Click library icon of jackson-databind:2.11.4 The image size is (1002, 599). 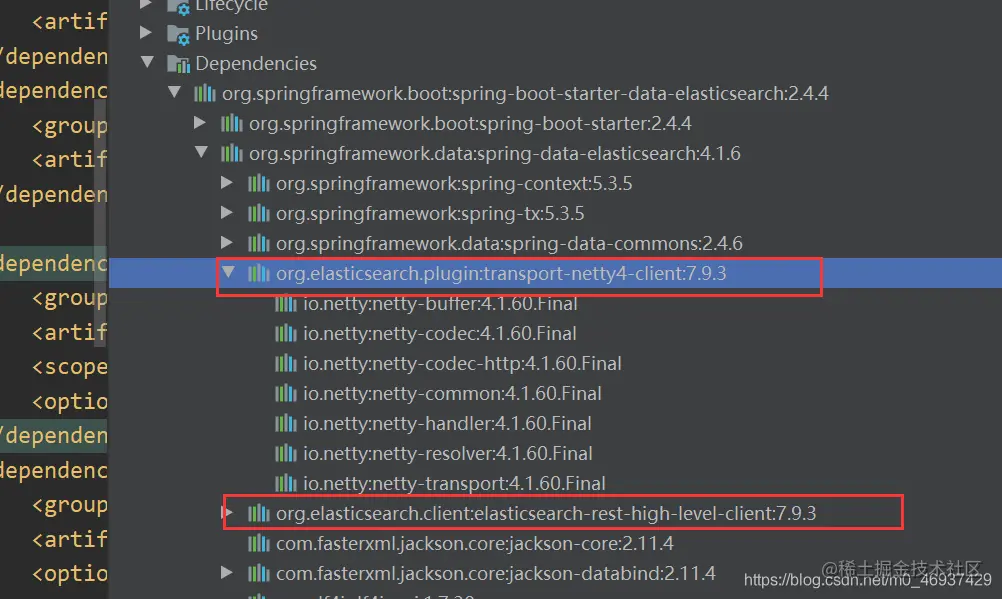point(259,573)
